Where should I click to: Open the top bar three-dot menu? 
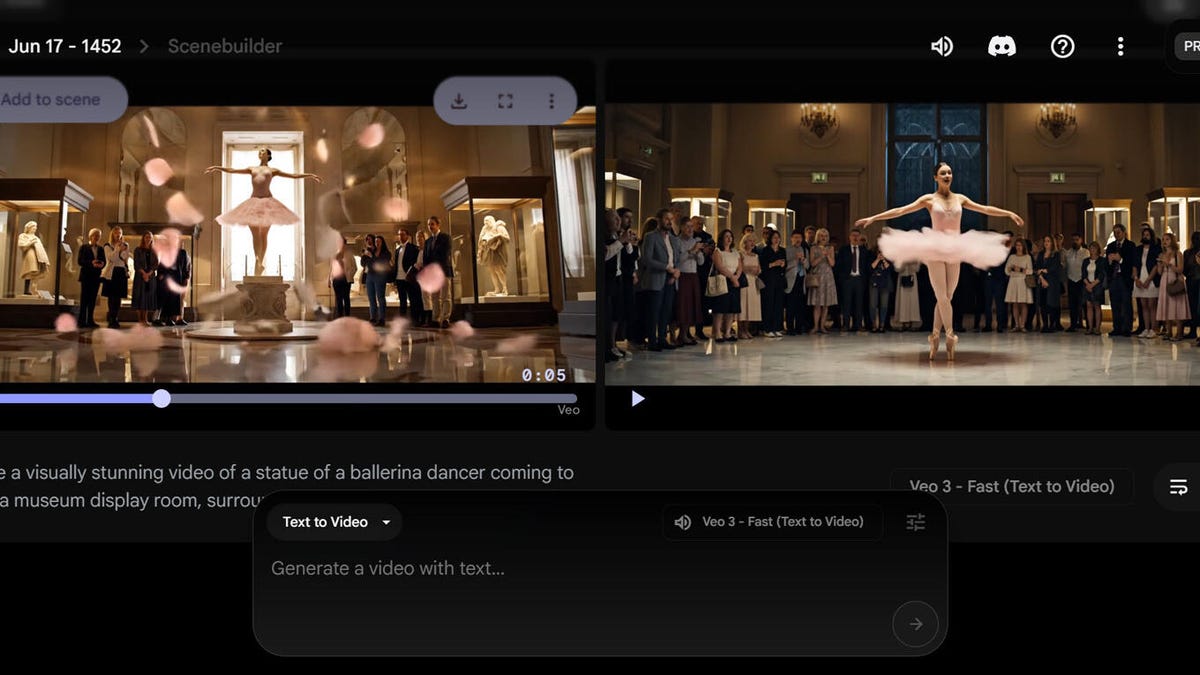(1120, 46)
